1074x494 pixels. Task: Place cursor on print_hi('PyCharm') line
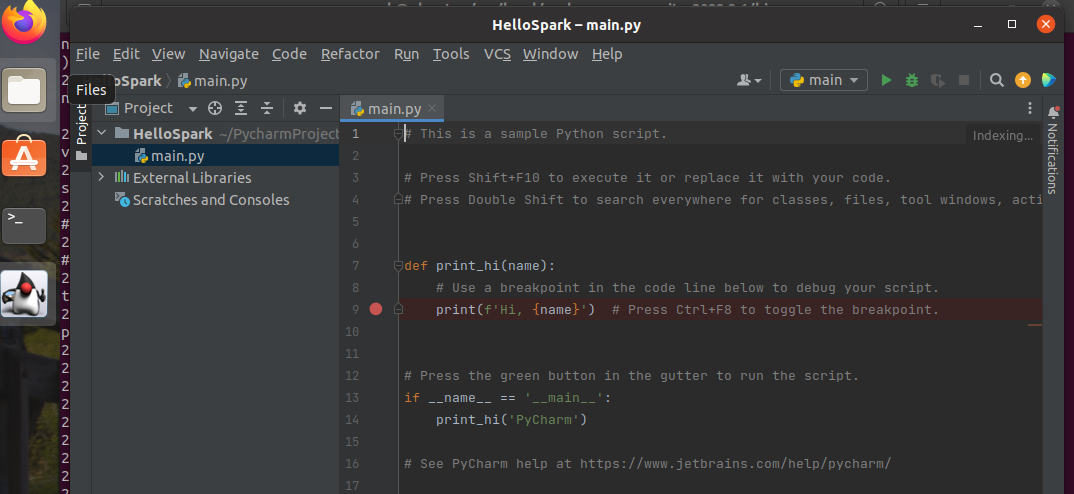coord(512,419)
